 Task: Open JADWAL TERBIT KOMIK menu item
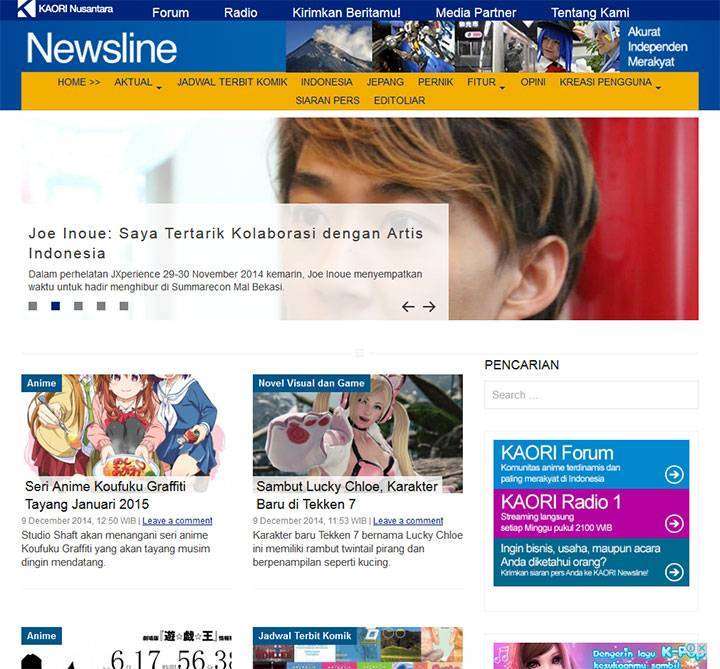tap(232, 82)
